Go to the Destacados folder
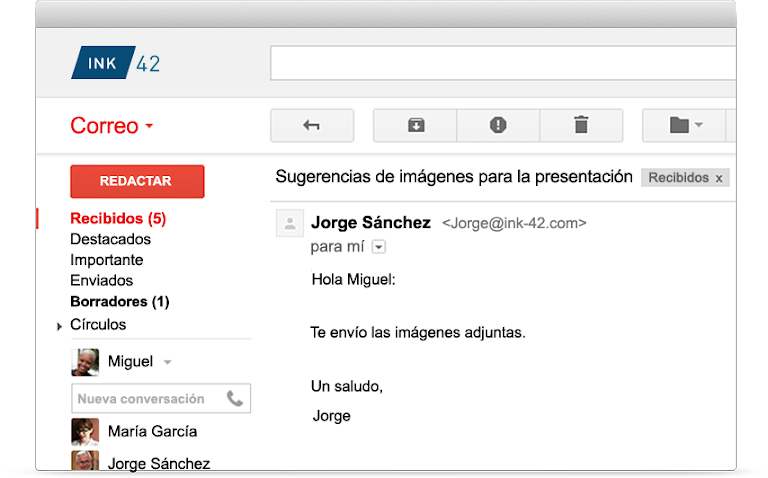 110,239
